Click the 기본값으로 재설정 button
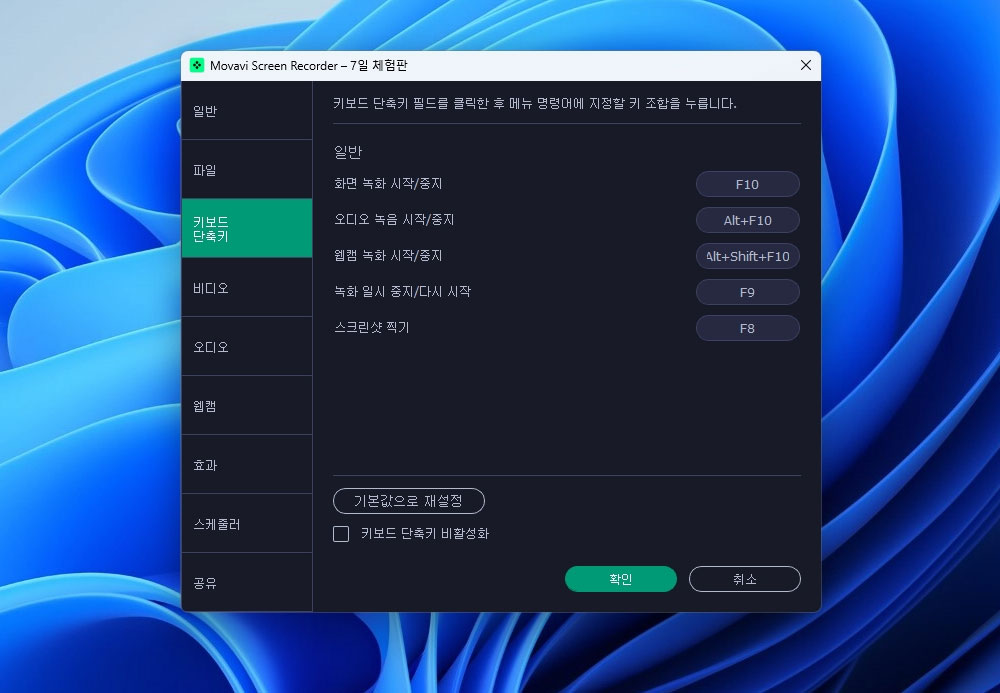 point(409,501)
